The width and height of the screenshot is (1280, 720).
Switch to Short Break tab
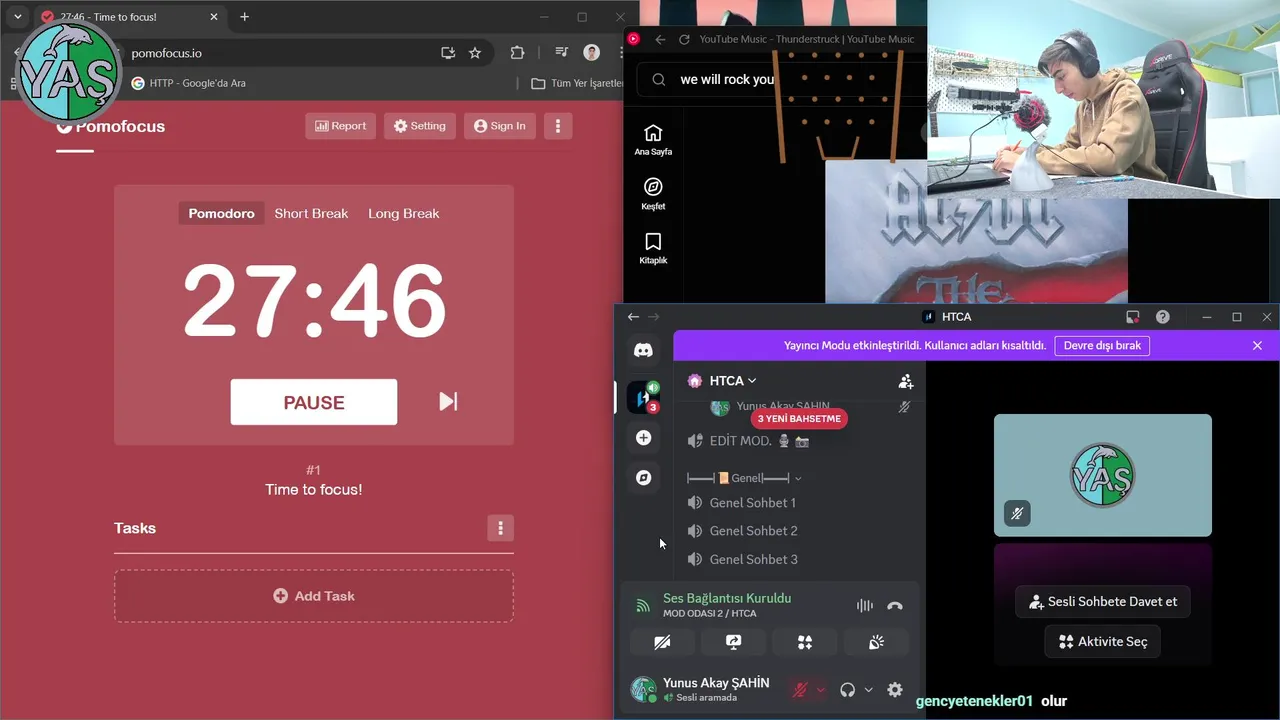pos(311,213)
